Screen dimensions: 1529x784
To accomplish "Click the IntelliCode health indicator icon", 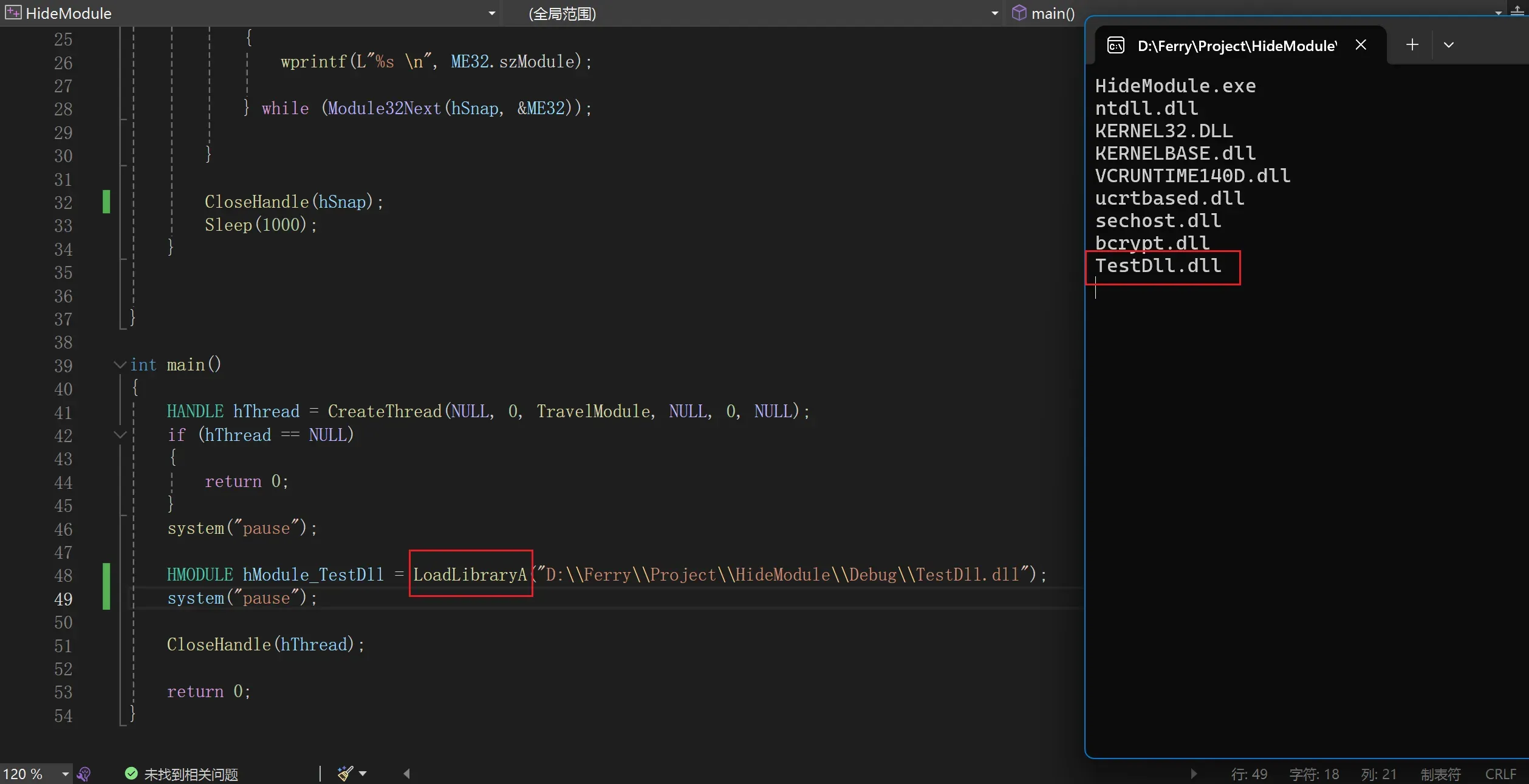I will click(84, 774).
